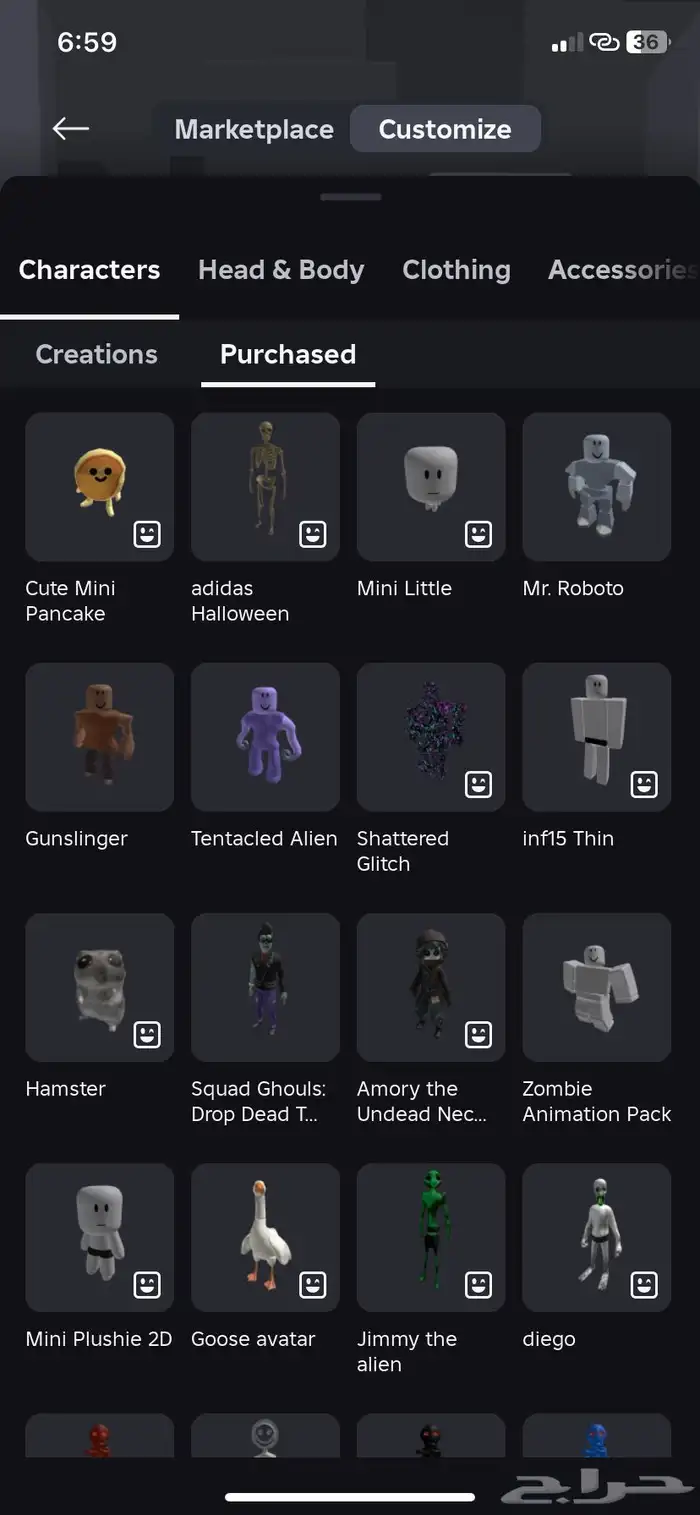Tap the emote badge on Goose avatar

(x=313, y=1284)
